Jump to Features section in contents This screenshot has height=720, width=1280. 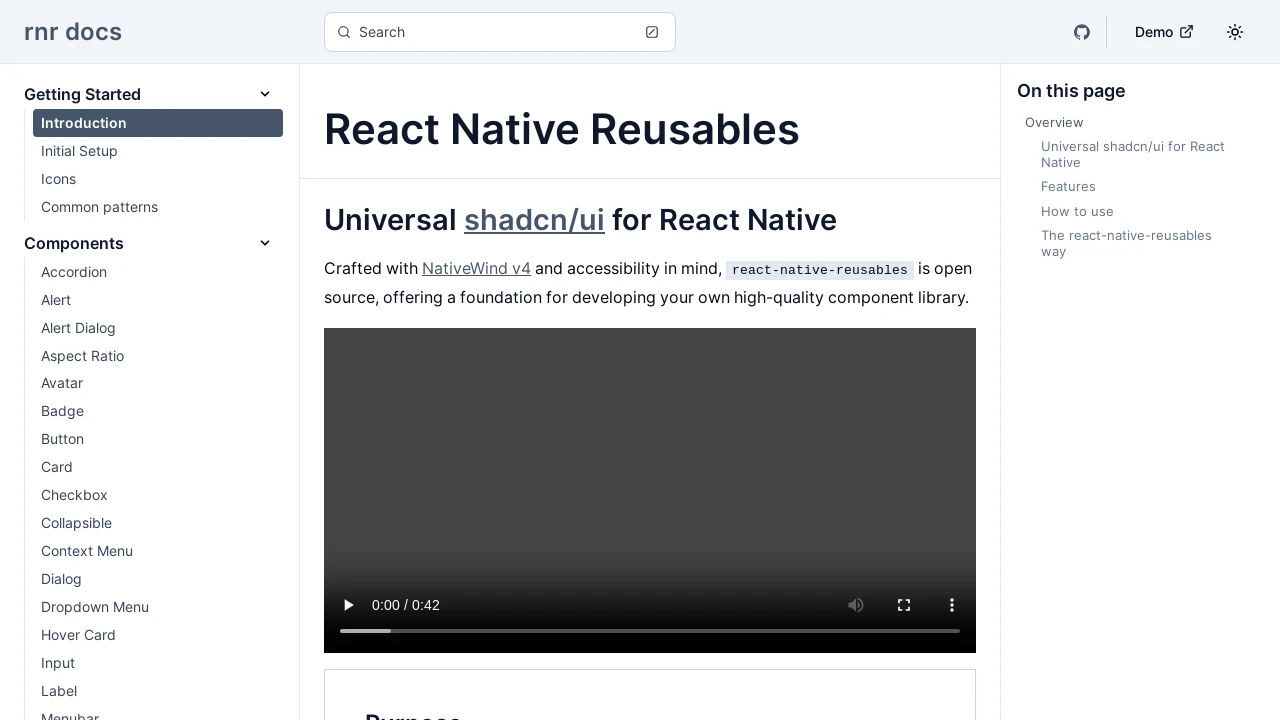point(1068,187)
